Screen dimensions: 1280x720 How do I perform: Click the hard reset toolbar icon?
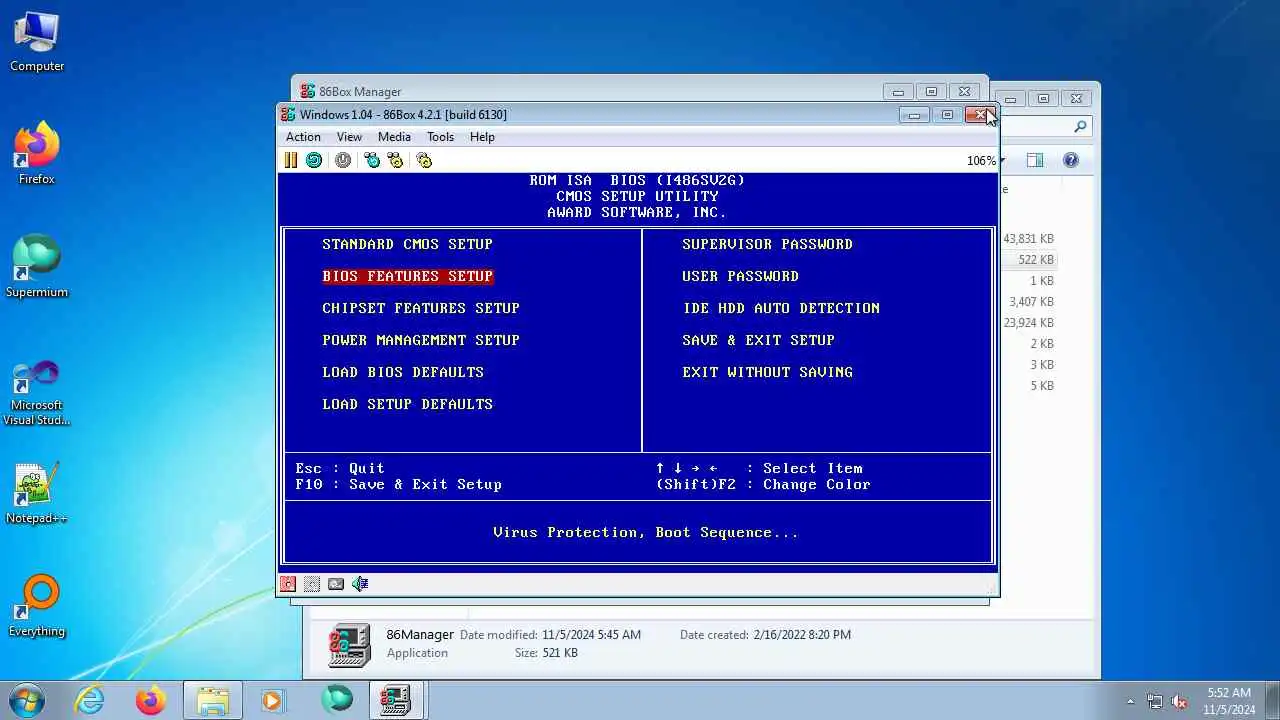314,160
